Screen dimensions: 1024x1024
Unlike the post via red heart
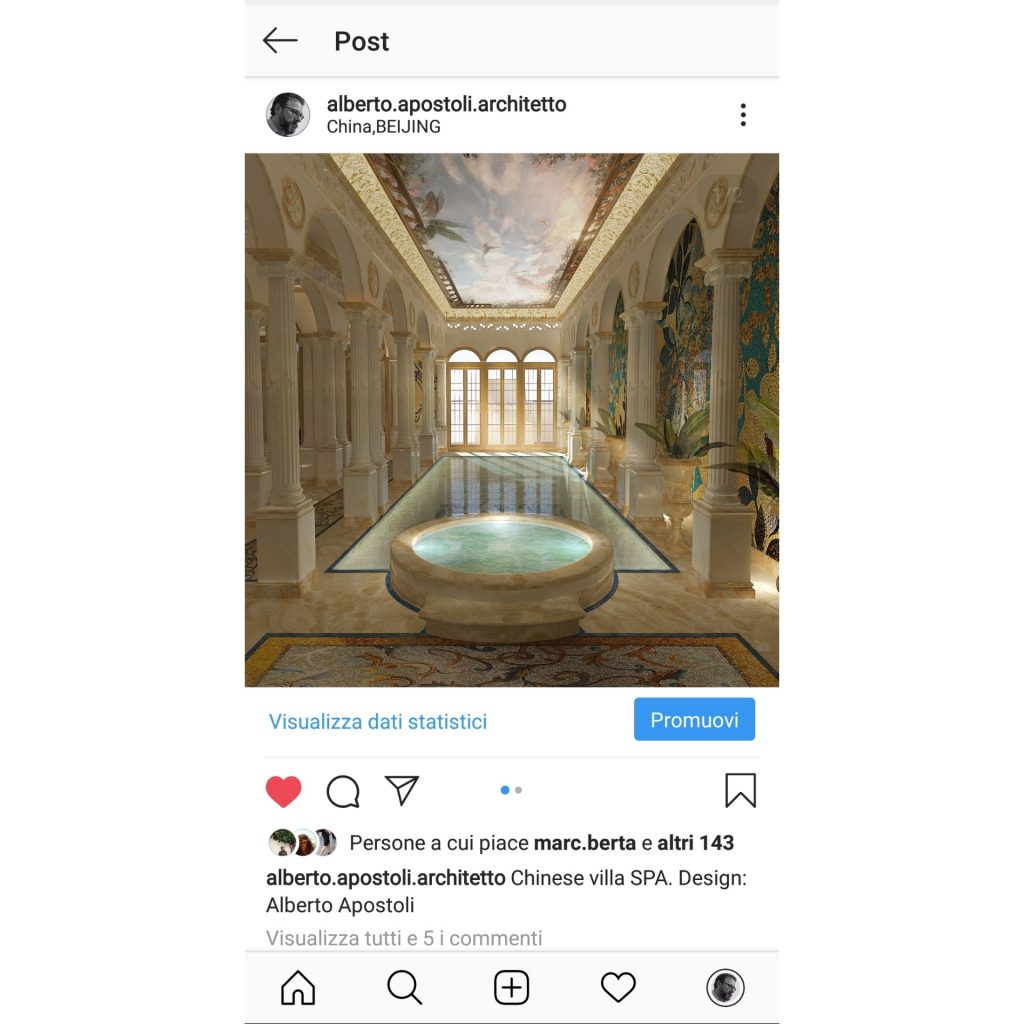283,791
